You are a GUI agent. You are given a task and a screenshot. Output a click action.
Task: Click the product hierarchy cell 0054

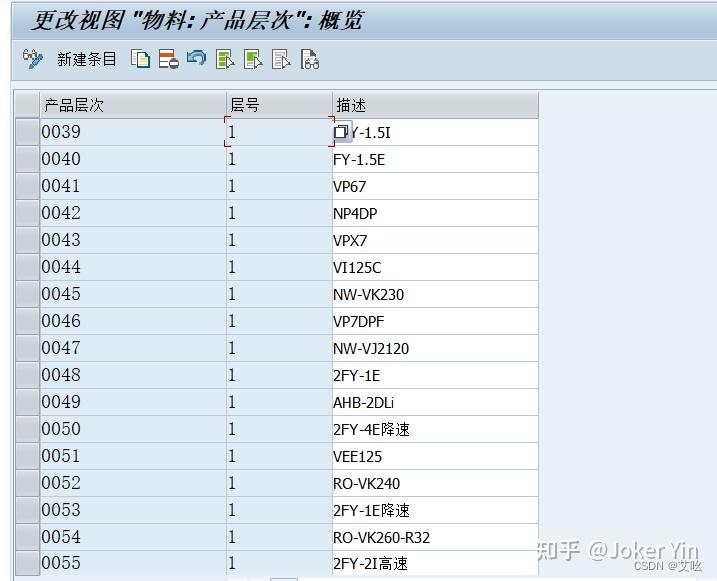click(x=133, y=537)
